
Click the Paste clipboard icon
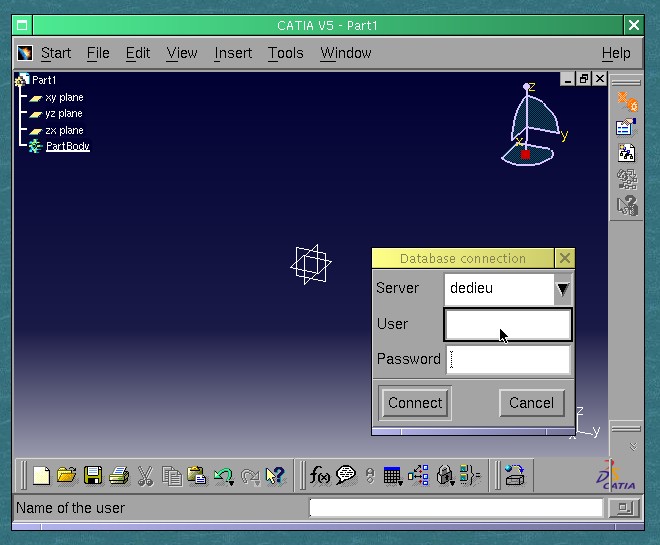(x=197, y=476)
